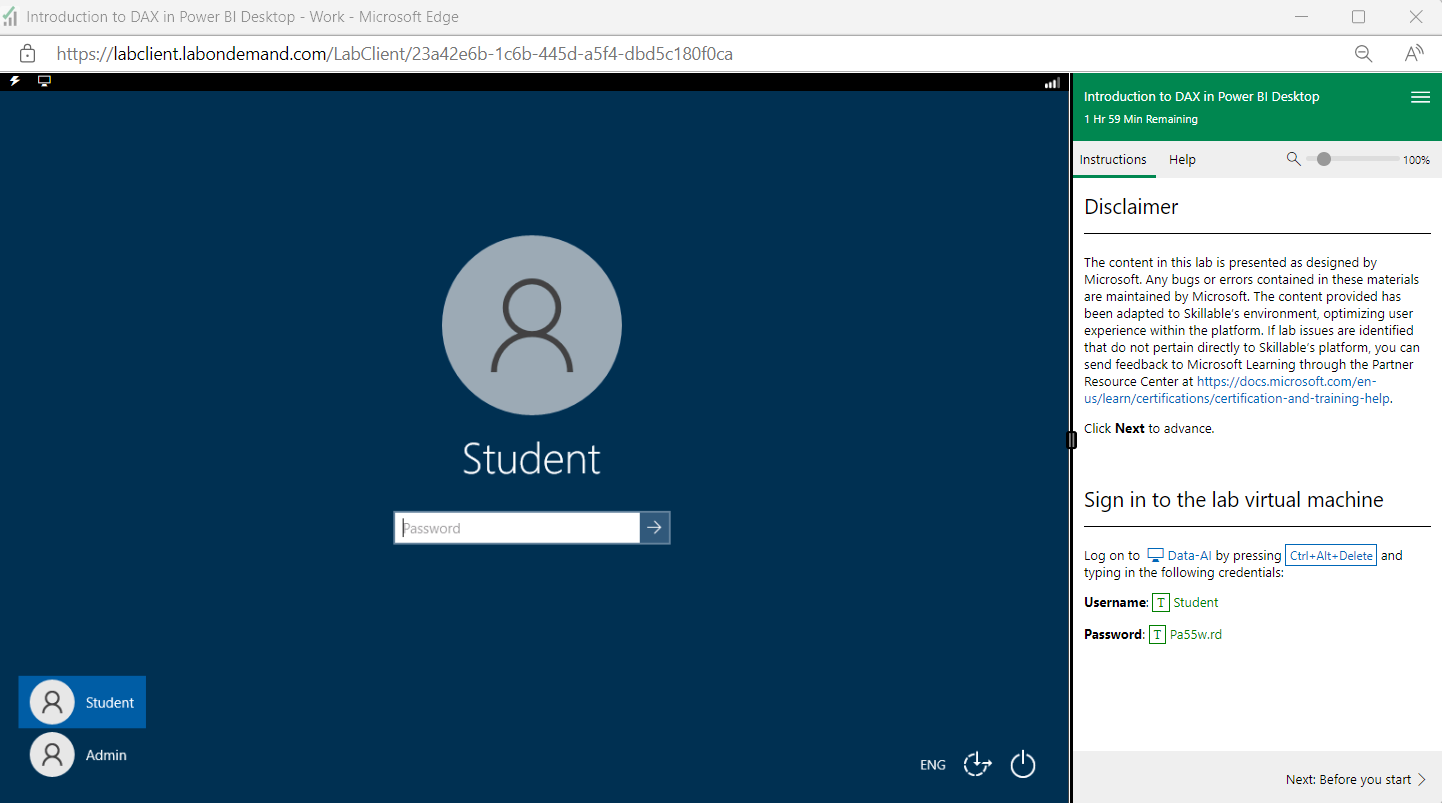The width and height of the screenshot is (1442, 803).
Task: Click the magnifier zoom icon in instructions
Action: click(1293, 159)
